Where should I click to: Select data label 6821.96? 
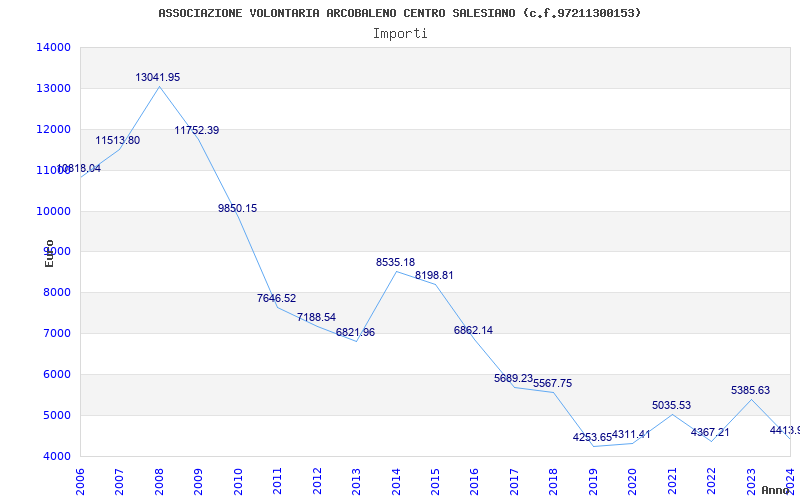pos(356,333)
